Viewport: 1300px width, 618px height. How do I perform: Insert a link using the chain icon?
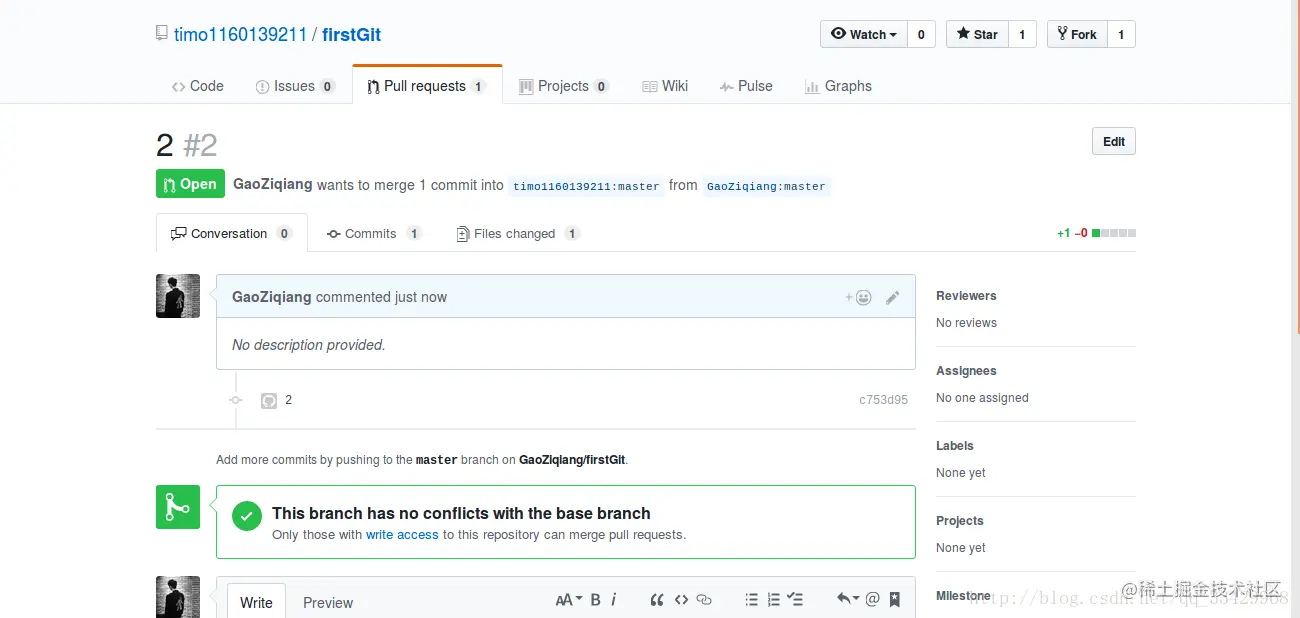(x=704, y=600)
